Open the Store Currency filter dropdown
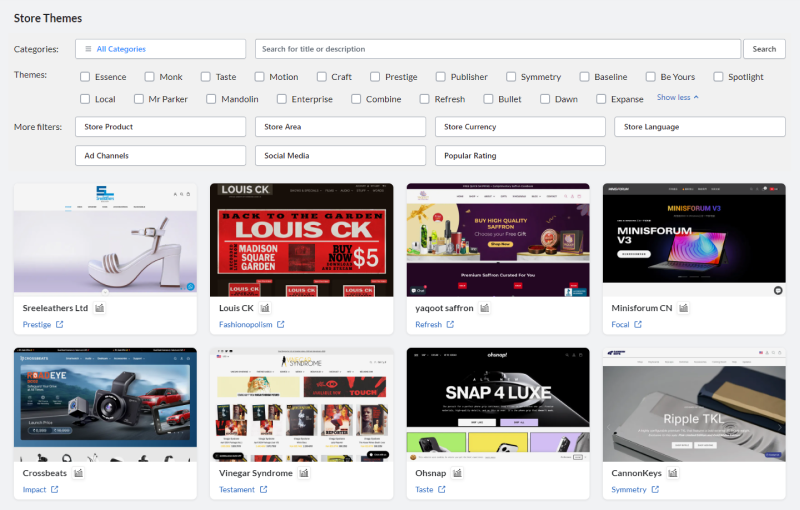800x510 pixels. click(520, 126)
